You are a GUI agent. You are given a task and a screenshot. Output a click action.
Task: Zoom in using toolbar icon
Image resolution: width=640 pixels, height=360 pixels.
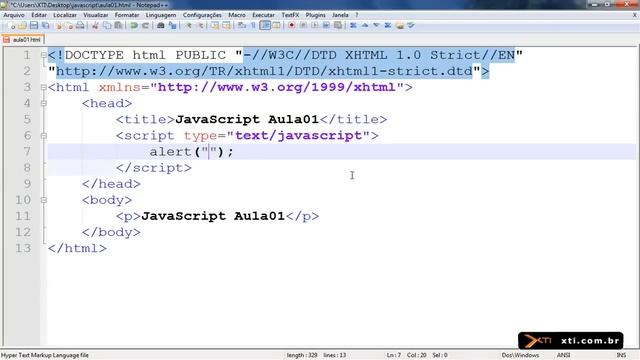[189, 25]
